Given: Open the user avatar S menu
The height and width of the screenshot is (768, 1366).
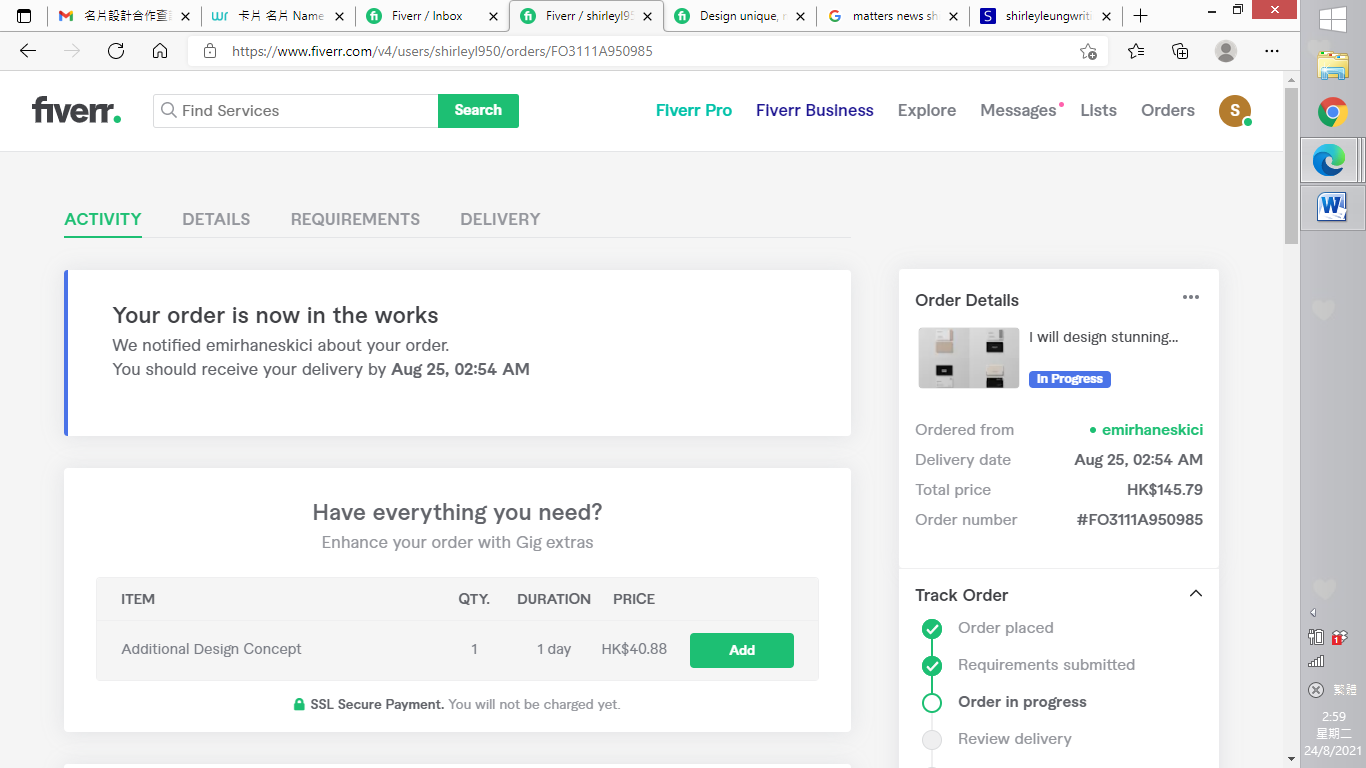Looking at the screenshot, I should (x=1235, y=111).
